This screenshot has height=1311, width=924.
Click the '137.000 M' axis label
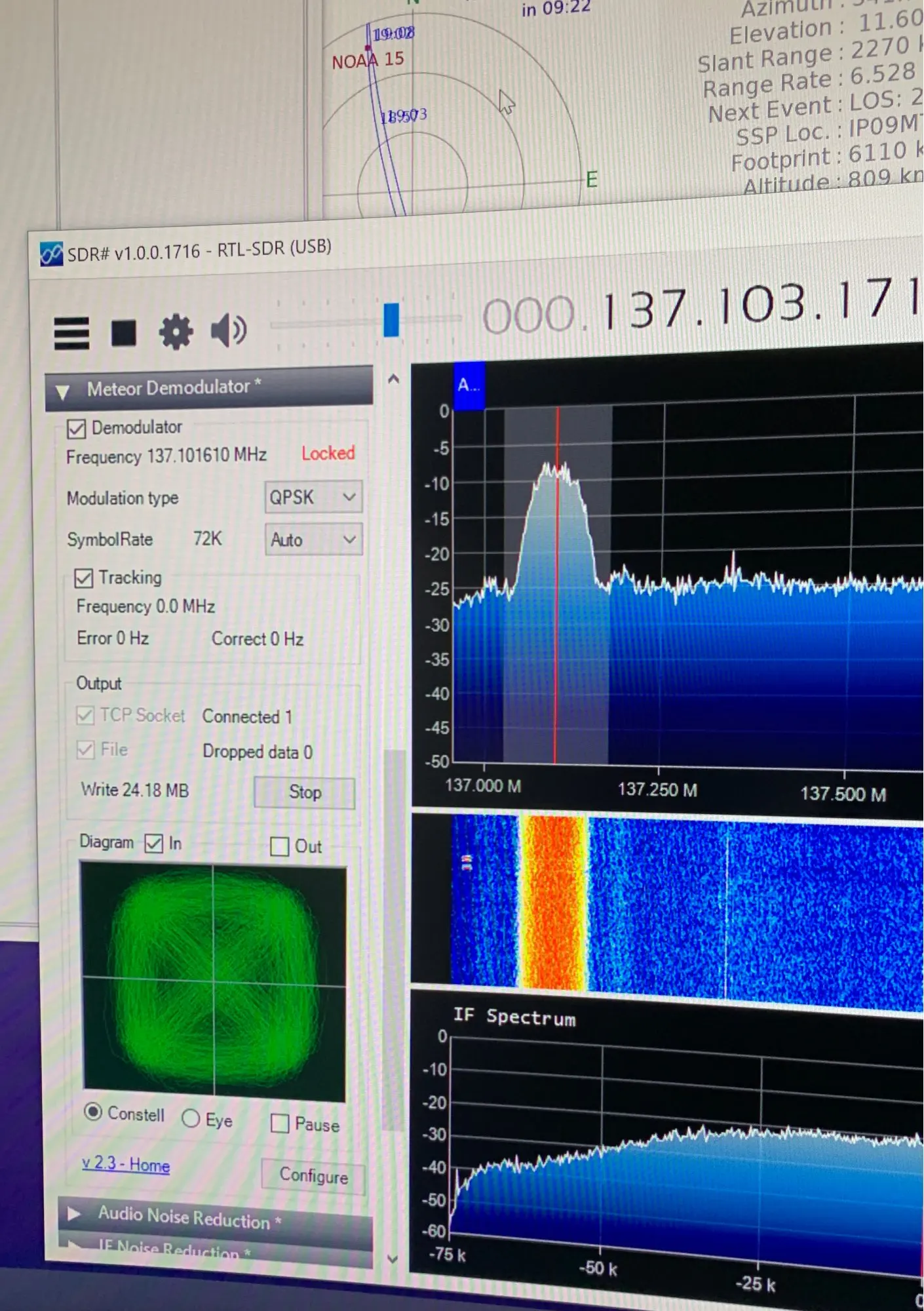[483, 785]
